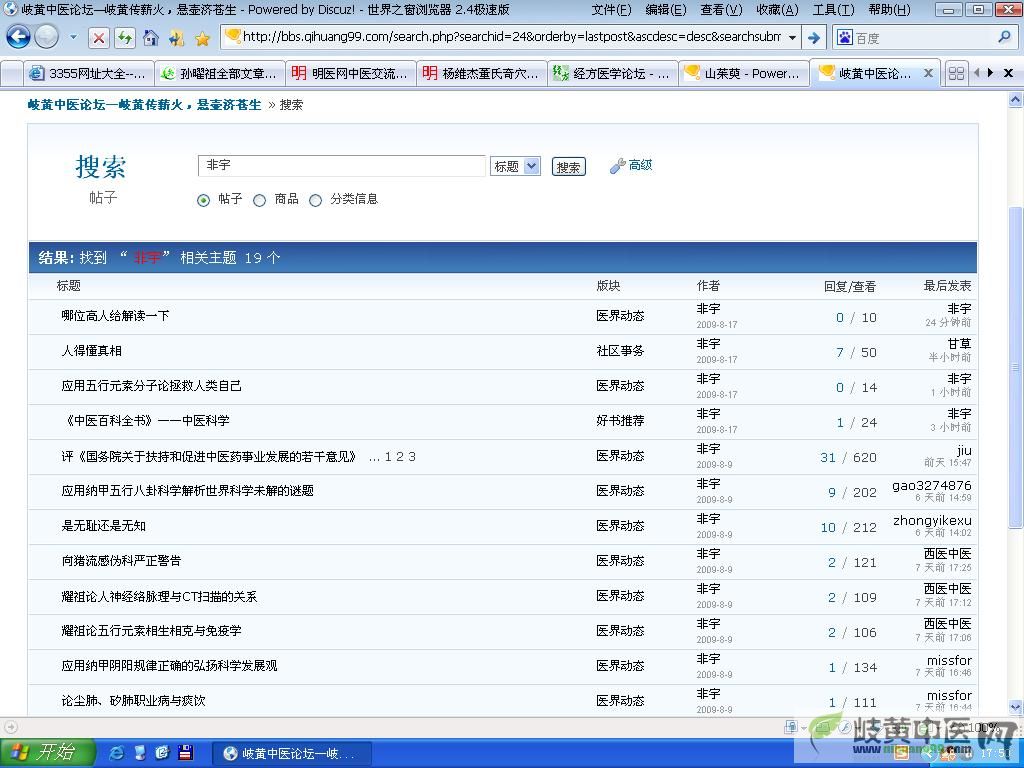The height and width of the screenshot is (768, 1024).
Task: Select the 商品 radio button
Action: [x=260, y=200]
